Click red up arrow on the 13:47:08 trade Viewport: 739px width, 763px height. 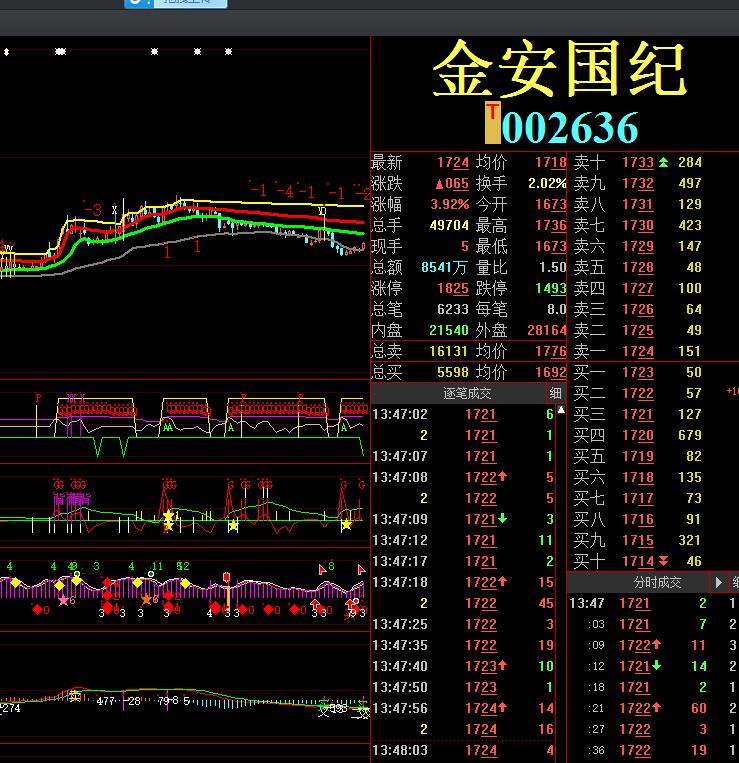point(503,476)
